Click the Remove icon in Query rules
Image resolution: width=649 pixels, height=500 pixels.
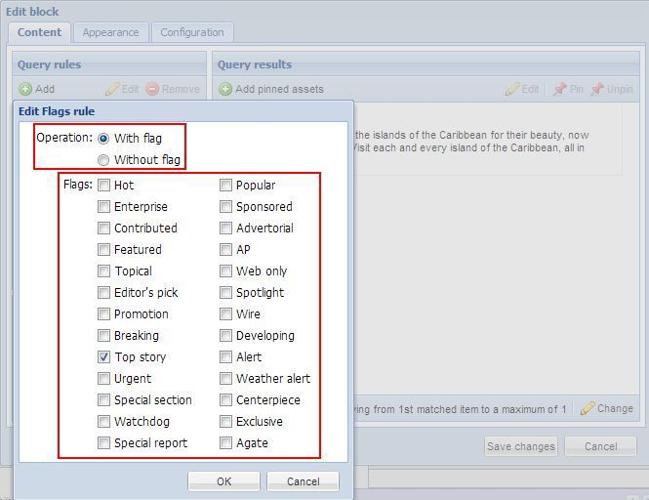152,89
